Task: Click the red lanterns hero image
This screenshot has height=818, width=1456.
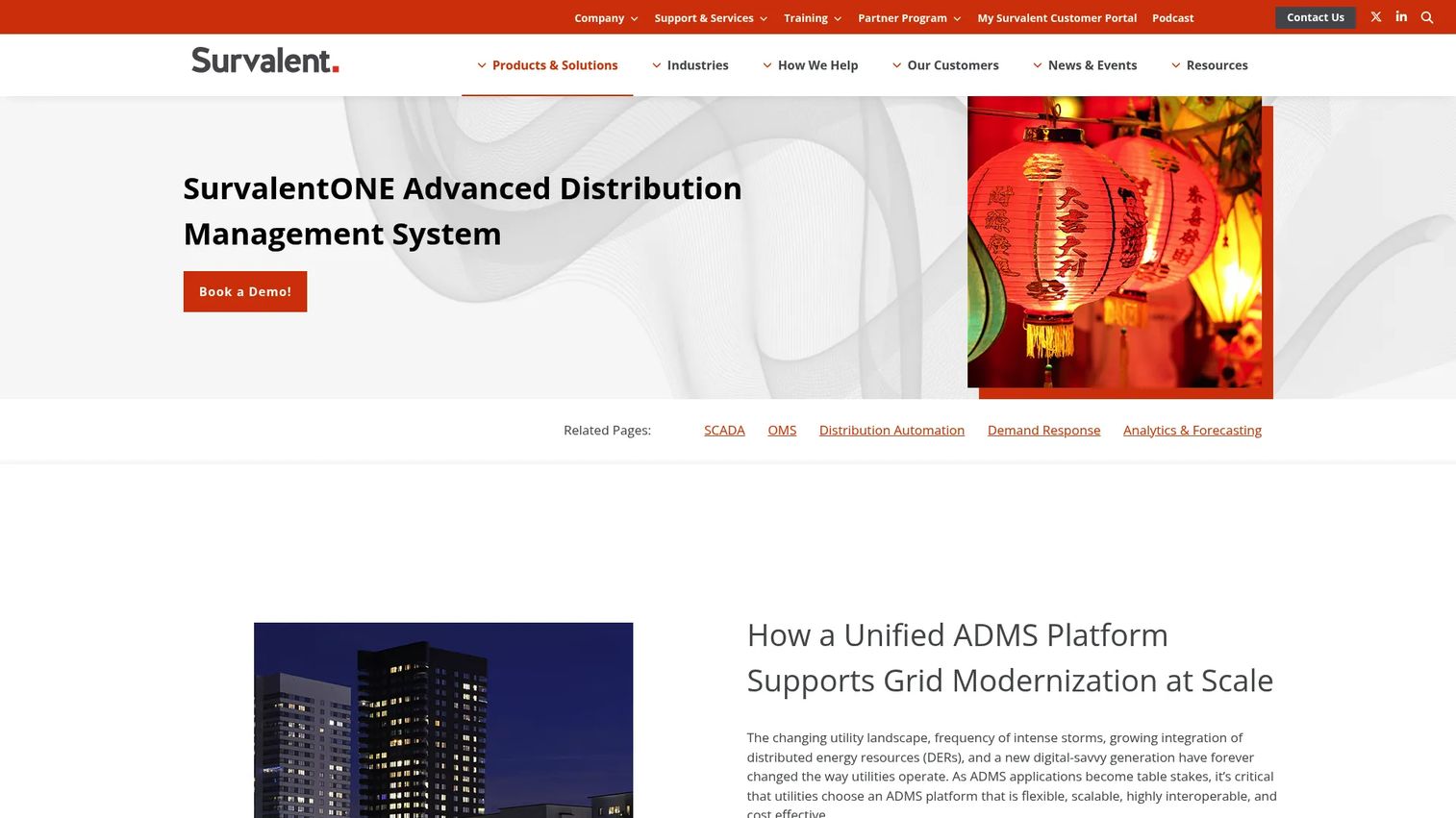Action: (x=1115, y=242)
